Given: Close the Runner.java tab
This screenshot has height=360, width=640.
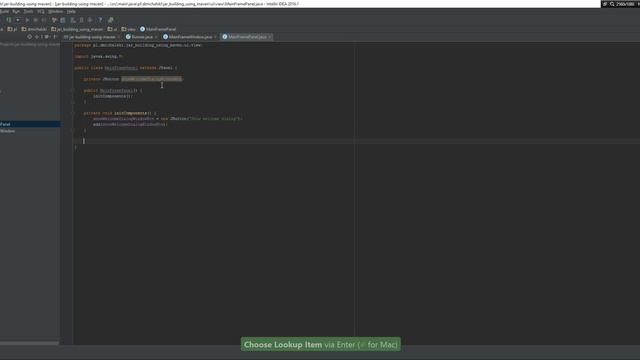Looking at the screenshot, I should 156,37.
